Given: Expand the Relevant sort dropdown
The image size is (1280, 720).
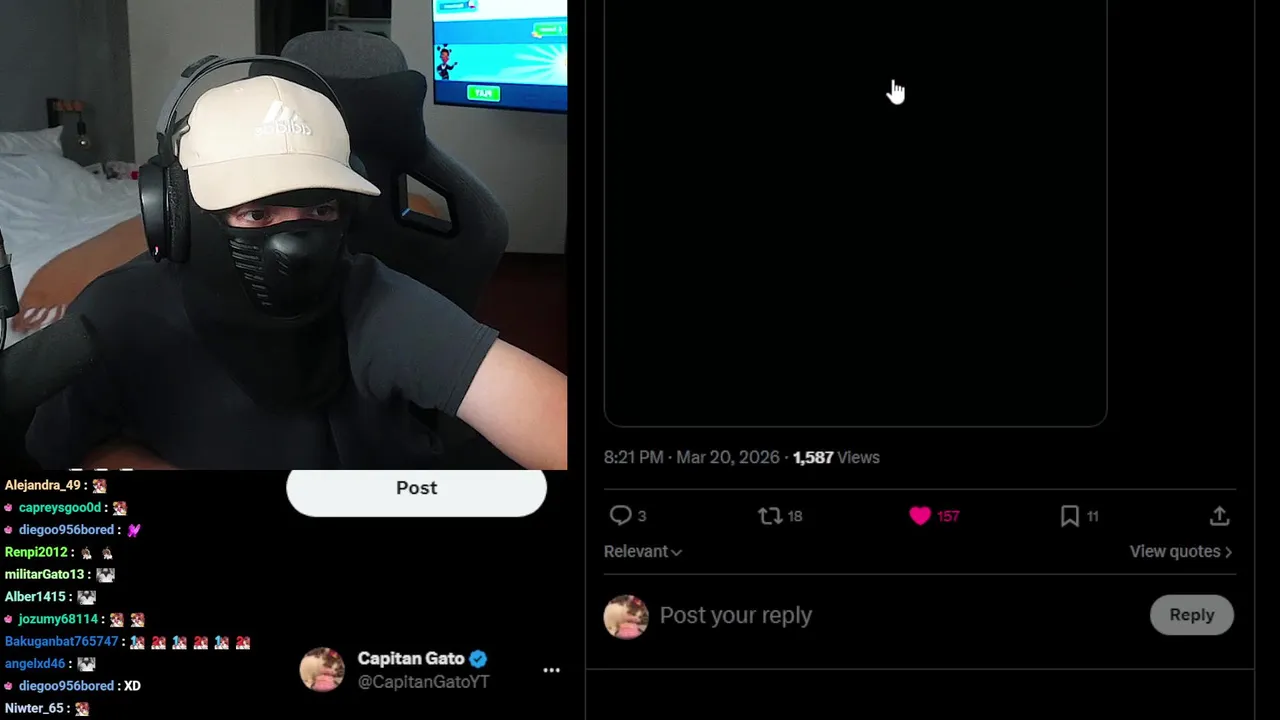Looking at the screenshot, I should coord(643,552).
